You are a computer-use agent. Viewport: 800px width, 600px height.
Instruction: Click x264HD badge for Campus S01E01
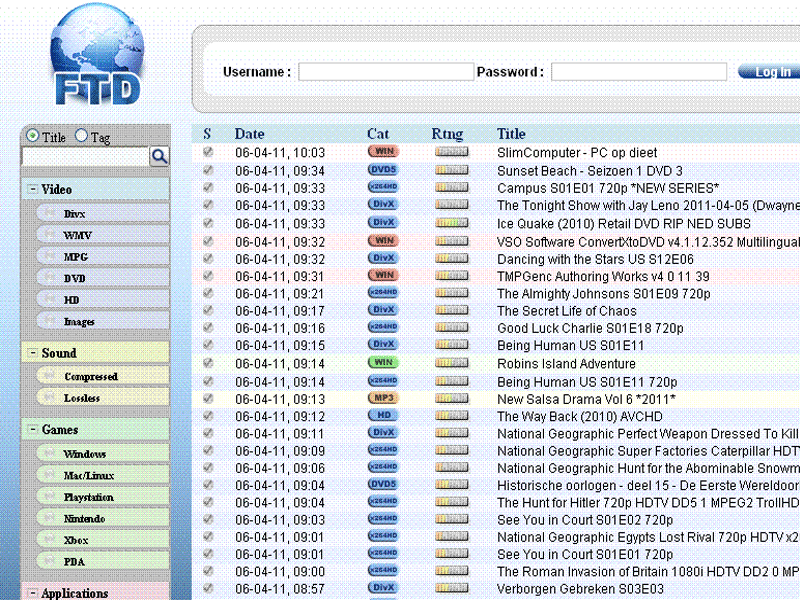pos(383,187)
